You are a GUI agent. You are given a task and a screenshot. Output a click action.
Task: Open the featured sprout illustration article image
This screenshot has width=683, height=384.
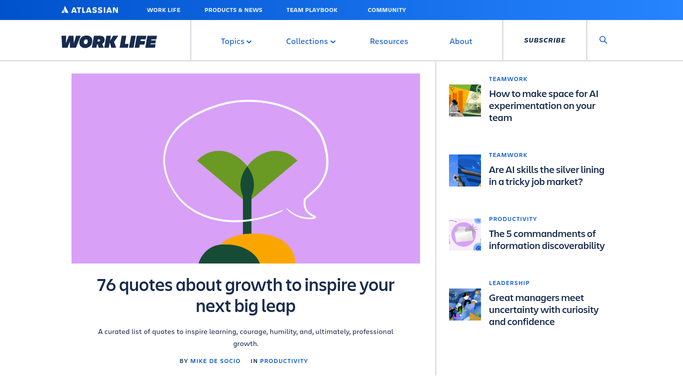coord(246,168)
